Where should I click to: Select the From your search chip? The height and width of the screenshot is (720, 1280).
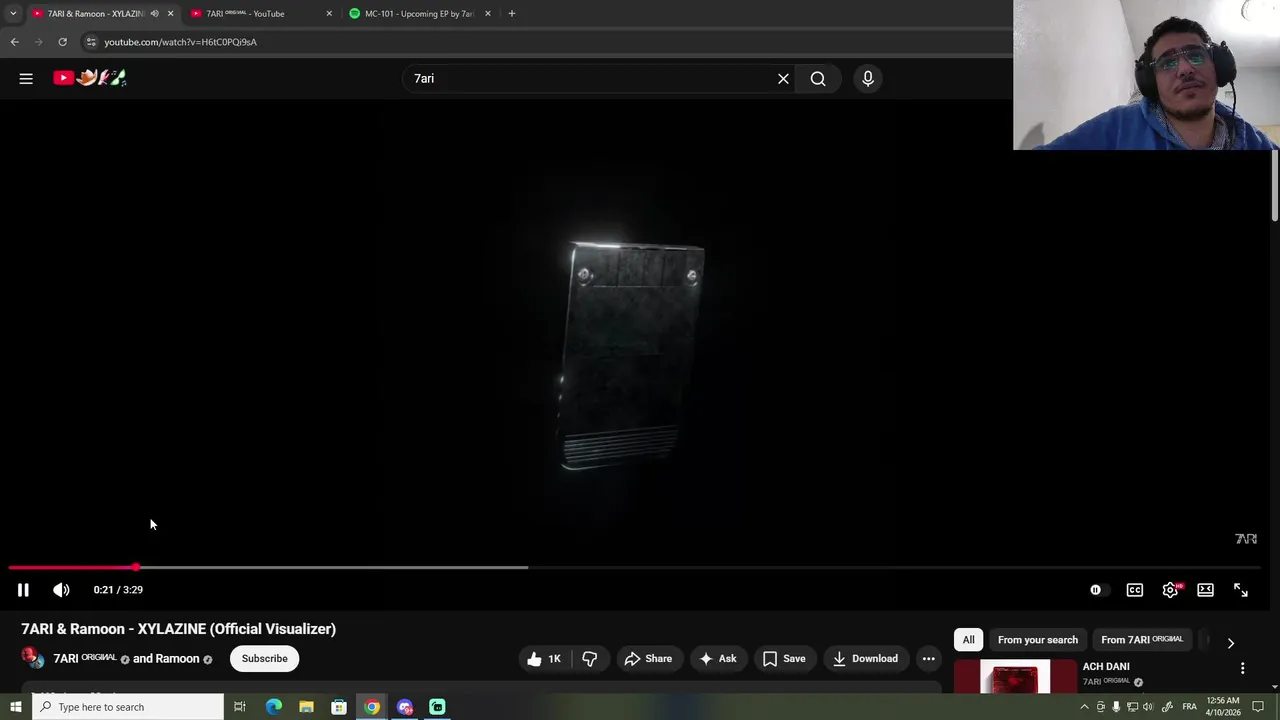[1038, 640]
